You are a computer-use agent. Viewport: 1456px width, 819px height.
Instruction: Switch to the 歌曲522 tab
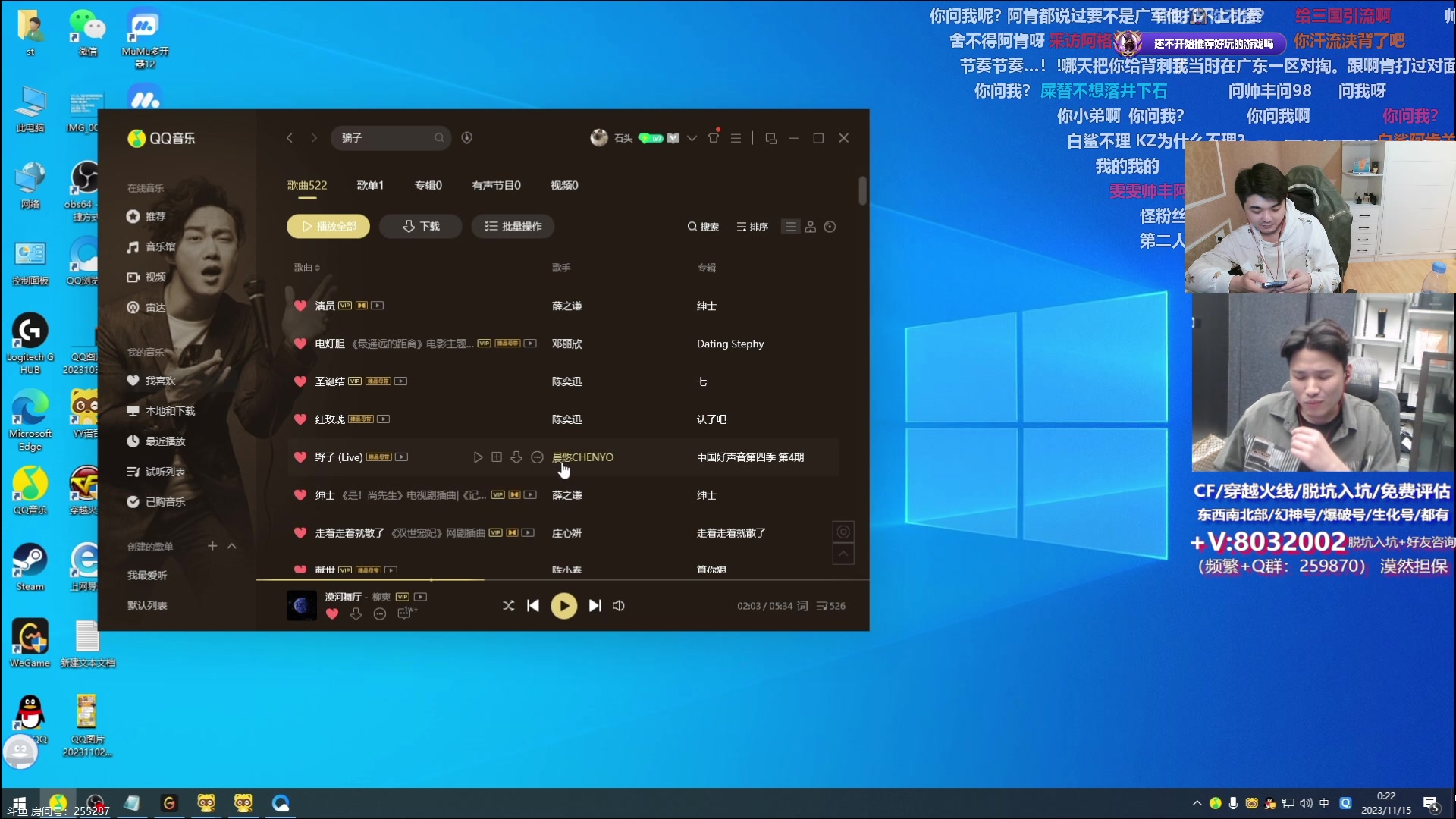pyautogui.click(x=307, y=186)
